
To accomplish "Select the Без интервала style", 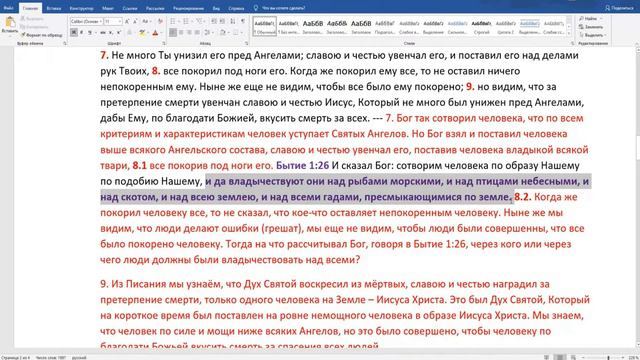I will (288, 26).
